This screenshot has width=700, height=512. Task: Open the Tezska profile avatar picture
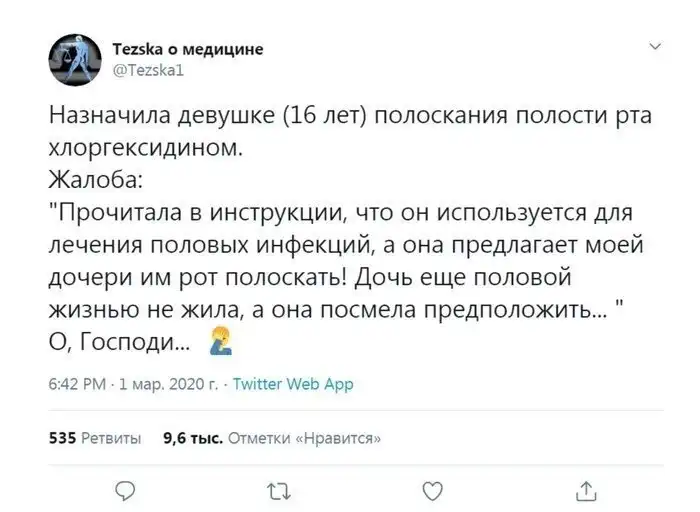coord(75,60)
